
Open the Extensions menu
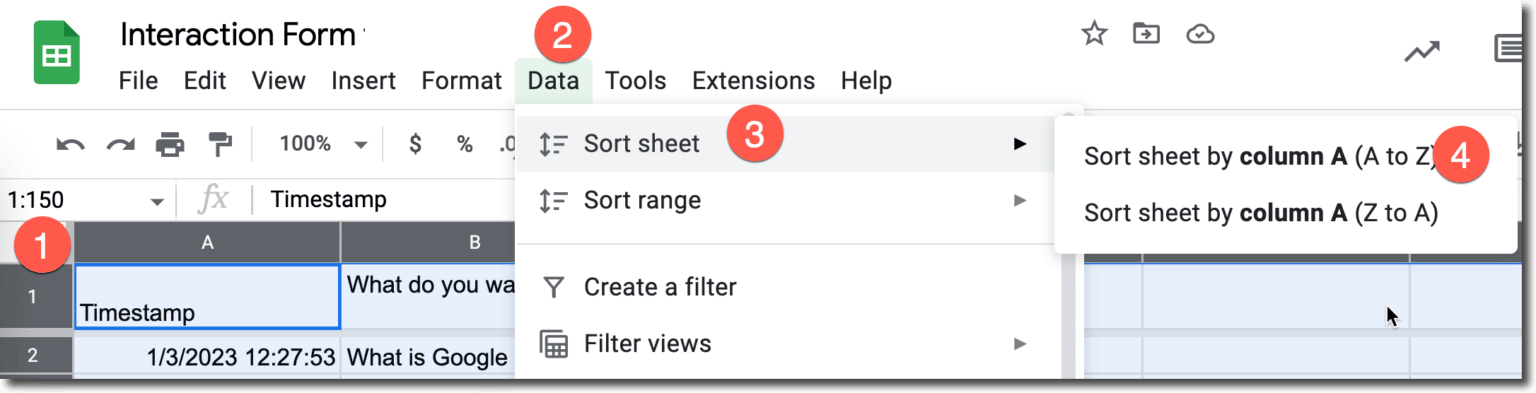(x=753, y=80)
